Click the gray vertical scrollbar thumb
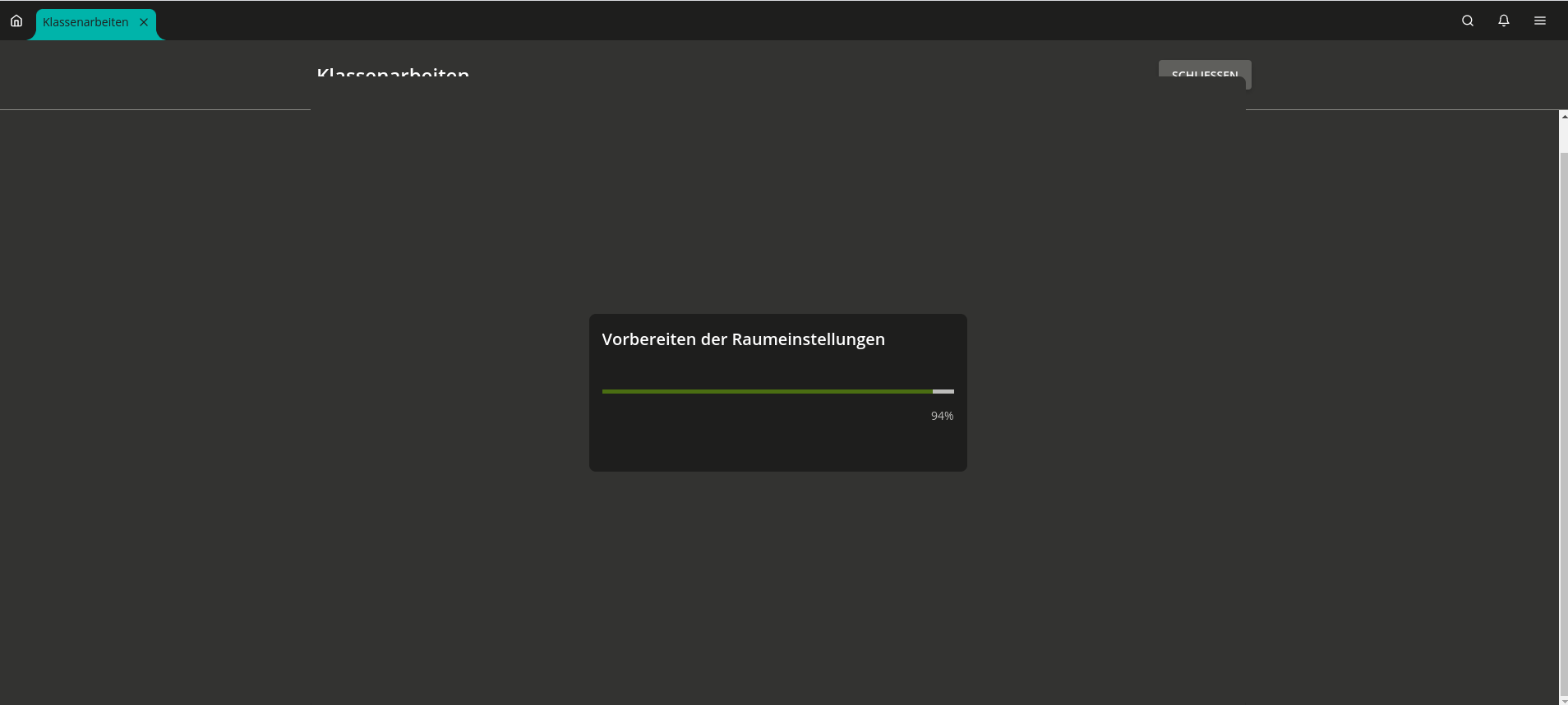Screen dimensions: 1568x705 click(1563, 411)
